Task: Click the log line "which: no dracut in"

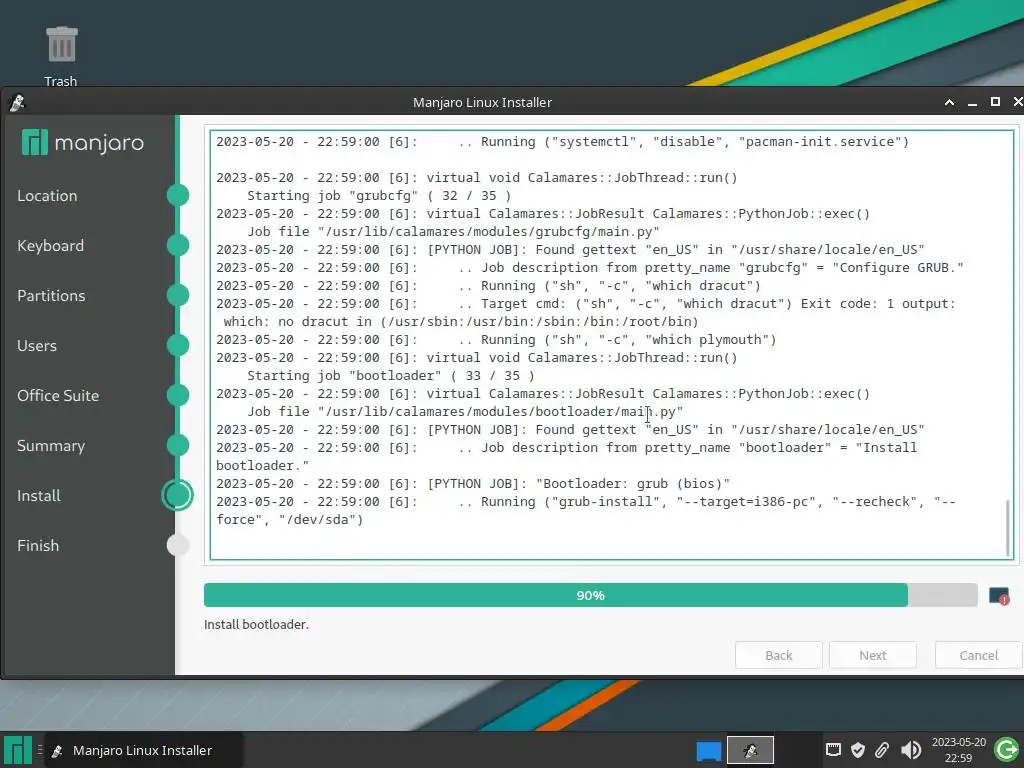Action: tap(461, 322)
